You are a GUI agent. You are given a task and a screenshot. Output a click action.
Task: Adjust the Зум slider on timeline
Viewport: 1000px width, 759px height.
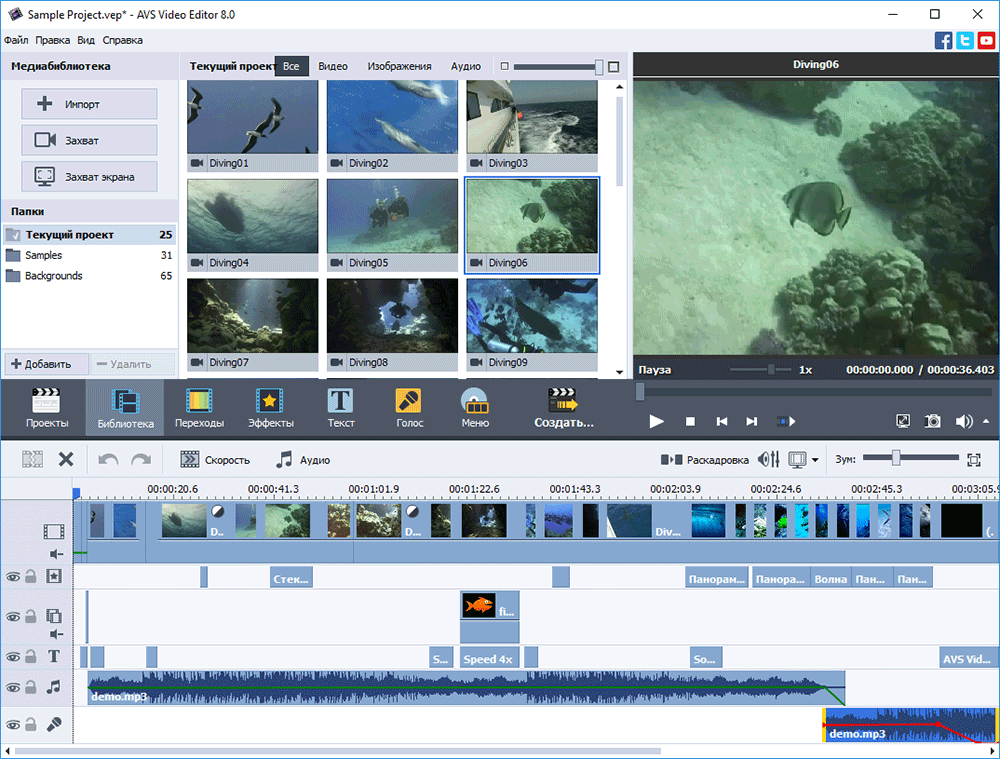895,459
